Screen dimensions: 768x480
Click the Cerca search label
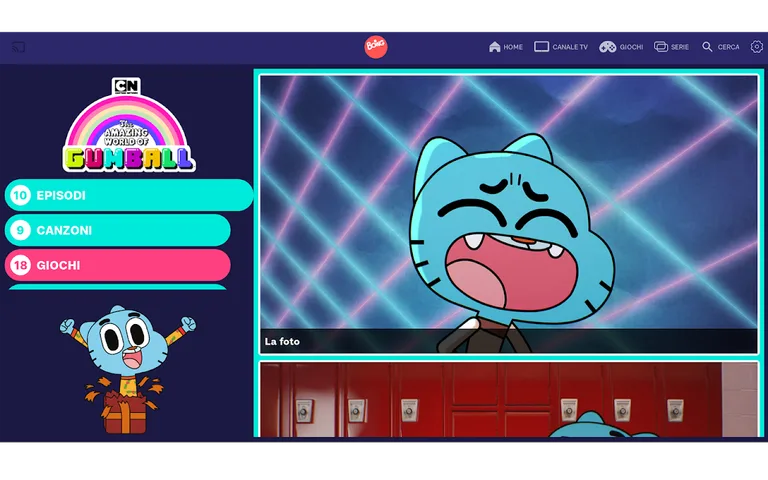point(728,47)
